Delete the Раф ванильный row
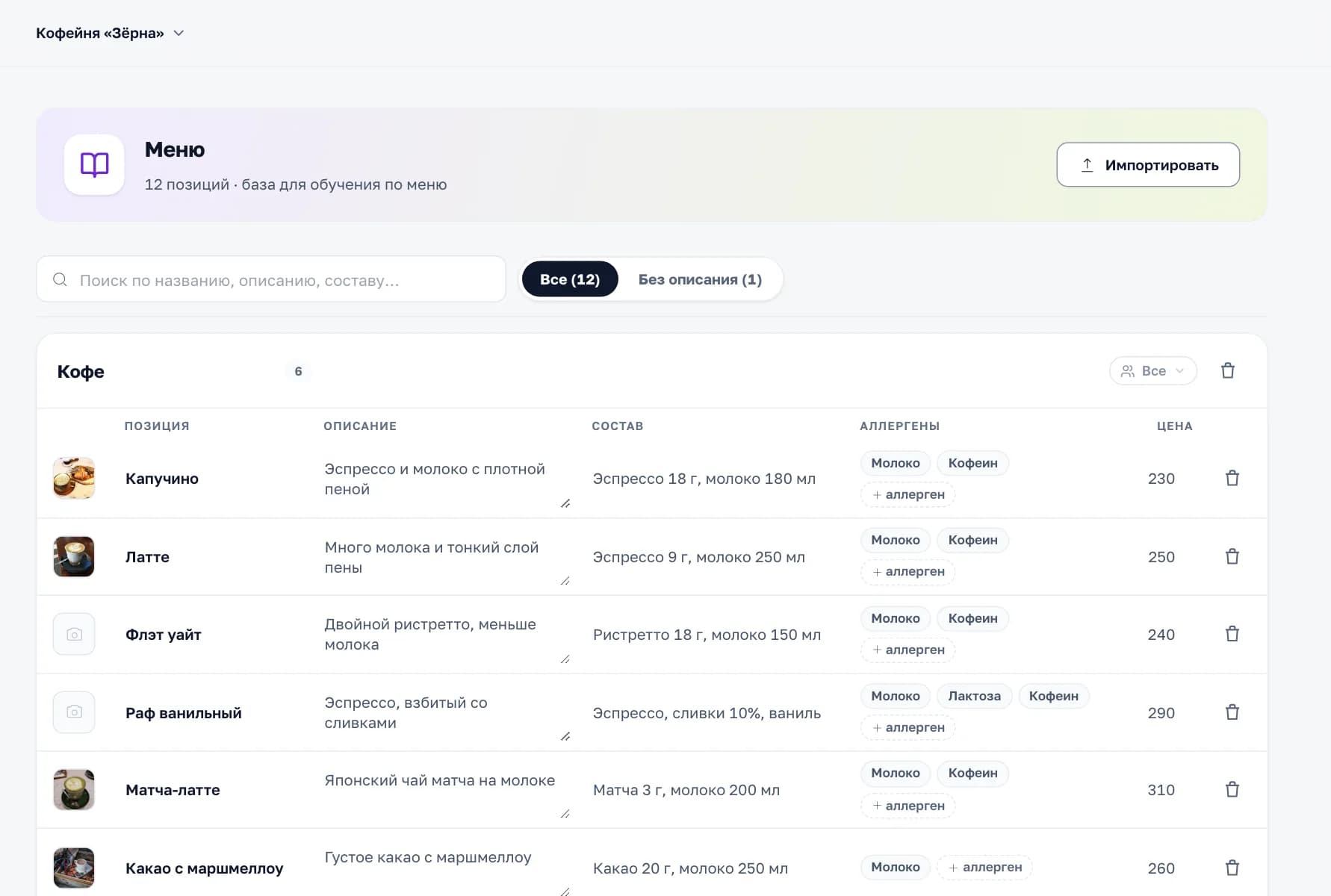Viewport: 1331px width, 896px height. 1232,713
